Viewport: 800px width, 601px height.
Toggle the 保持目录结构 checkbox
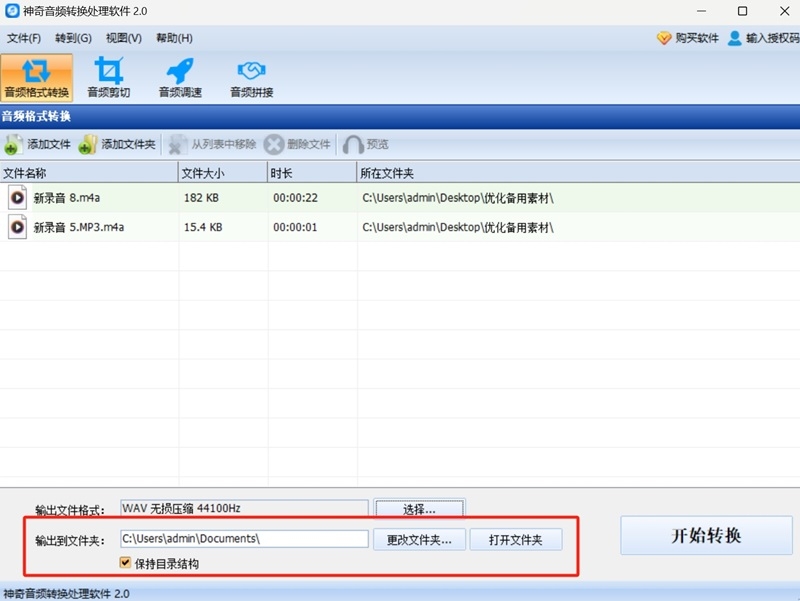(x=125, y=563)
